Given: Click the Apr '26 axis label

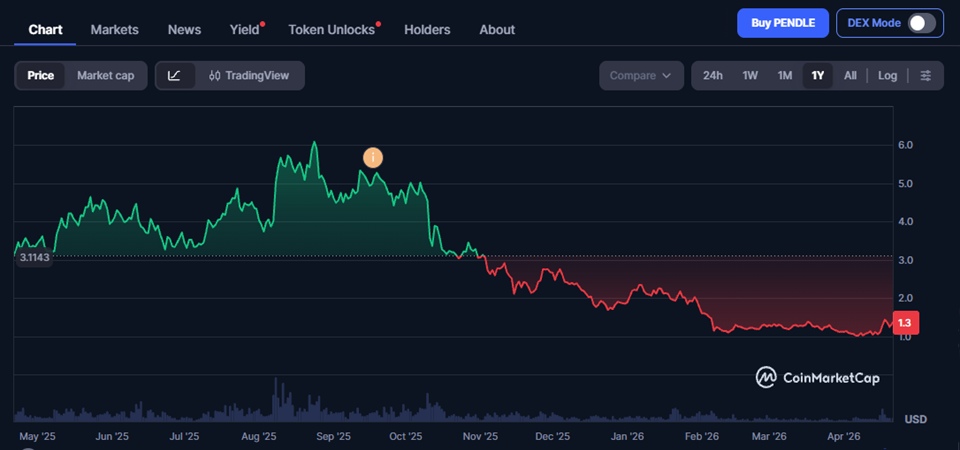Looking at the screenshot, I should (844, 437).
